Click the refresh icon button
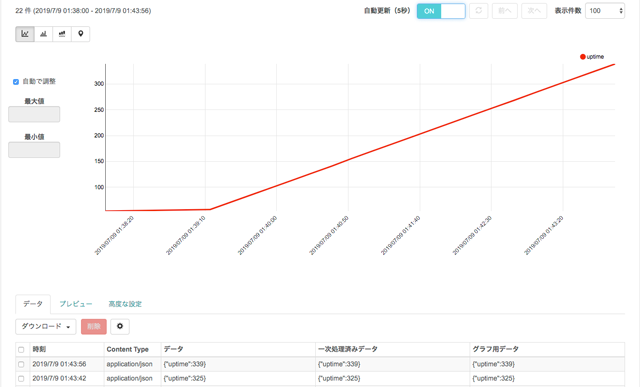This screenshot has width=640, height=387. [x=479, y=11]
